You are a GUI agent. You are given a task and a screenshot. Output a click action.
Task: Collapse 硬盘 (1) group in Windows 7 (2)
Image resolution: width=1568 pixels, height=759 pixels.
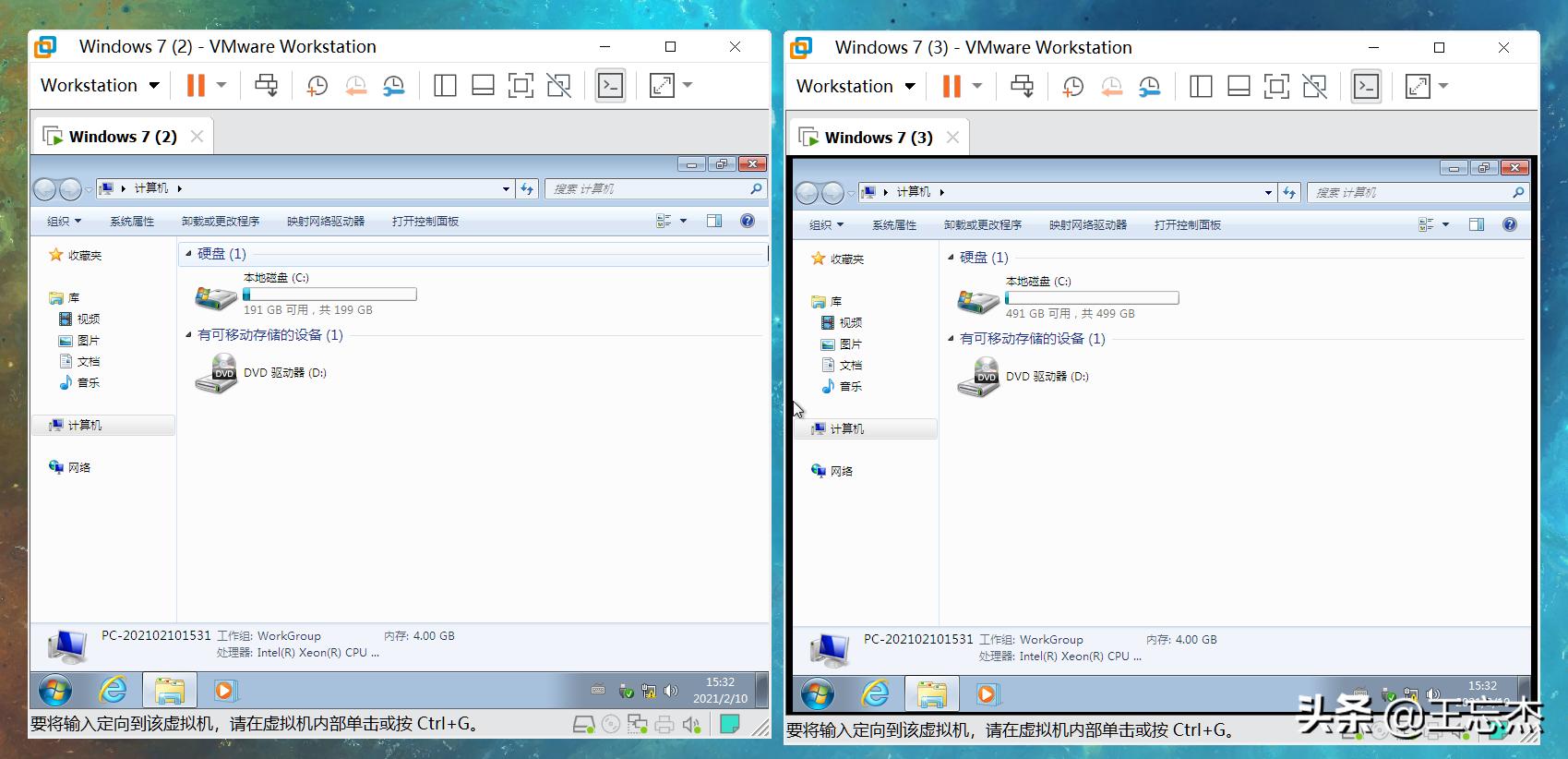click(x=189, y=253)
